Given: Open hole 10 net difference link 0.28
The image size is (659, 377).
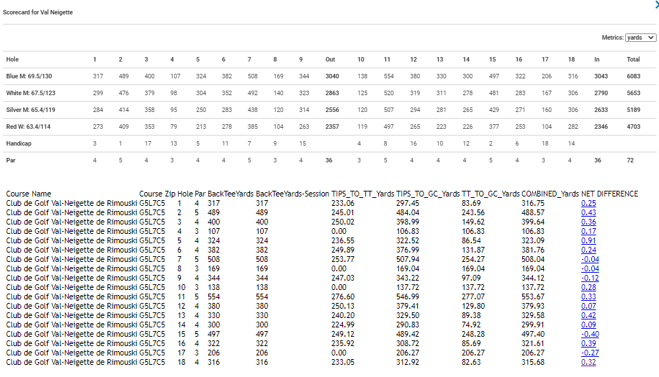Looking at the screenshot, I should (588, 287).
